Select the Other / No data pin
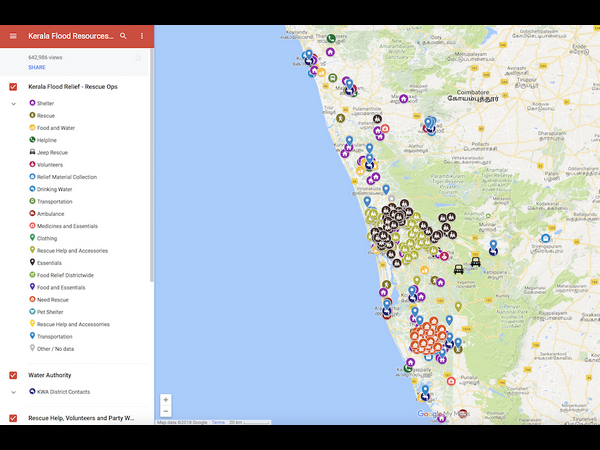Viewport: 600px width, 450px height. 32,348
